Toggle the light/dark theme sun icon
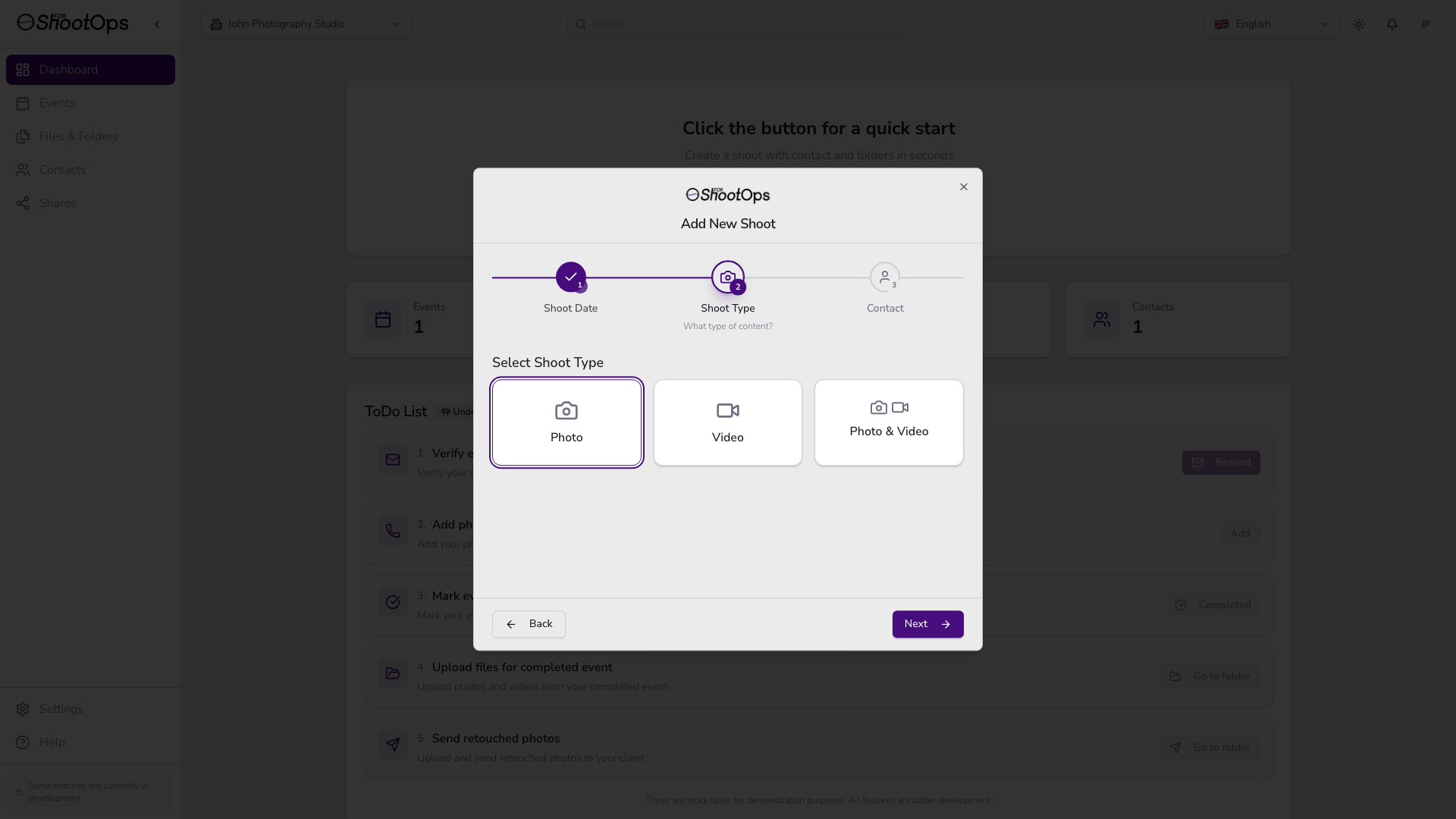The width and height of the screenshot is (1456, 819). coord(1359,24)
